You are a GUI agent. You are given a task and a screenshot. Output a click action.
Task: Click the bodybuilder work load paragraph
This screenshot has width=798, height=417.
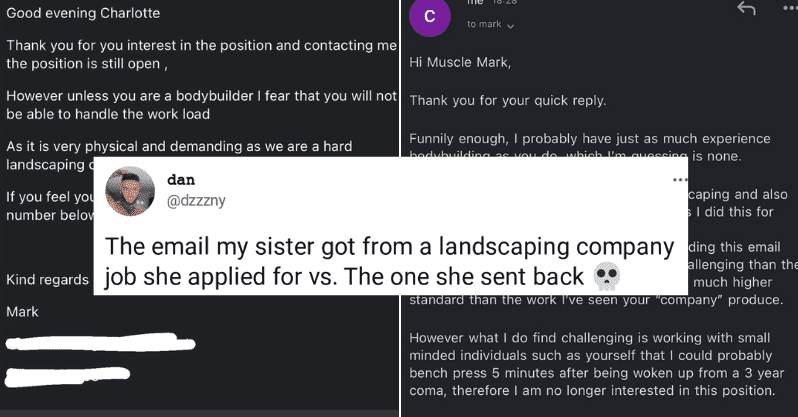click(202, 105)
